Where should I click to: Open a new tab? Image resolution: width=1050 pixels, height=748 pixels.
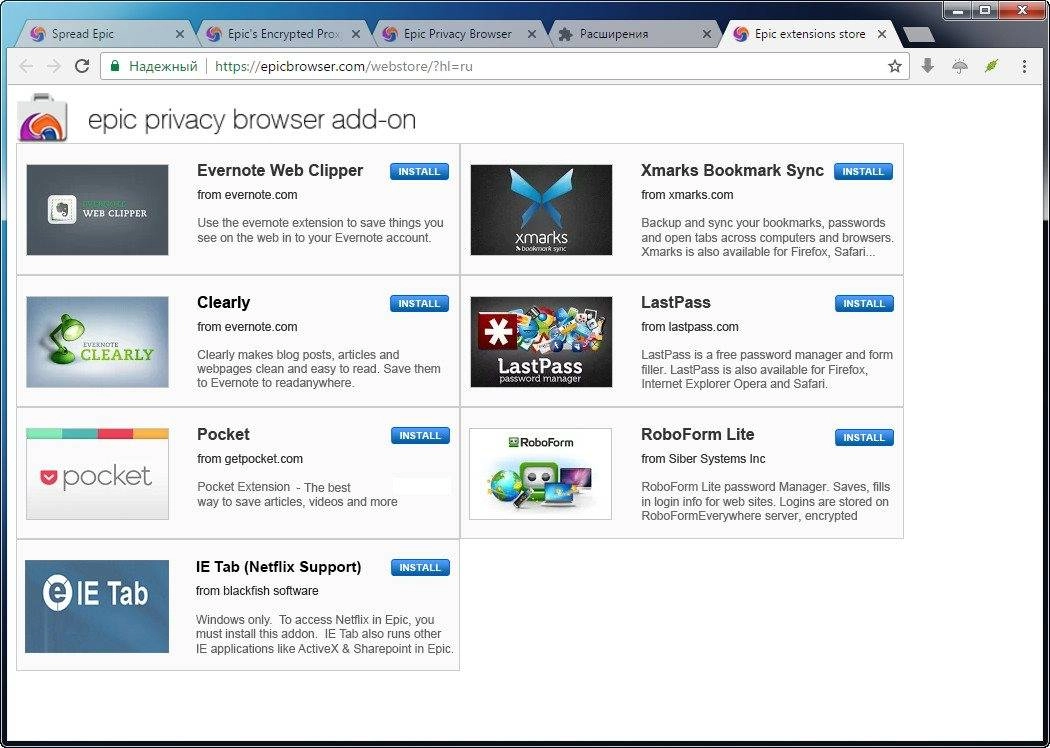pyautogui.click(x=918, y=34)
